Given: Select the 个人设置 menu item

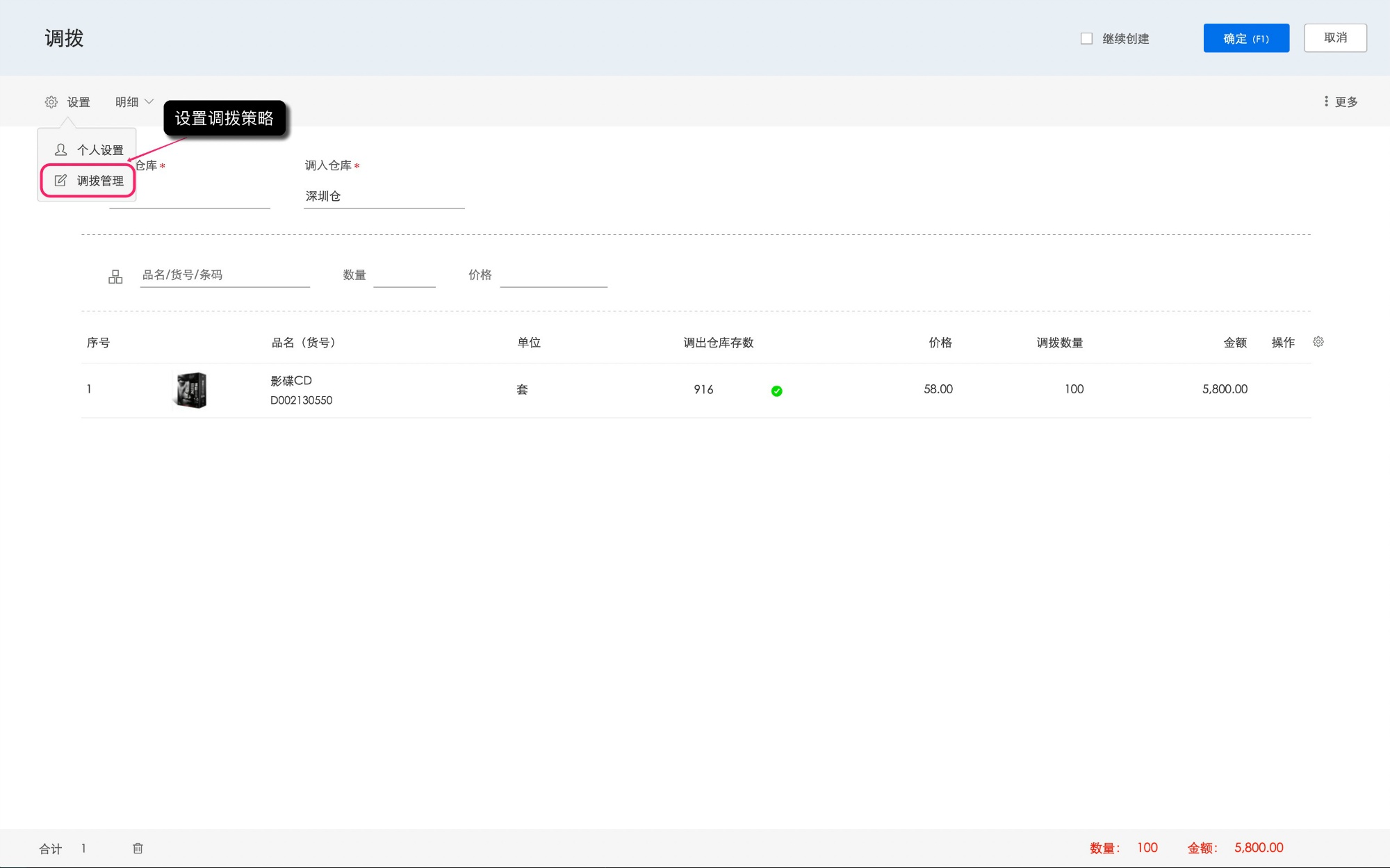Looking at the screenshot, I should 99,150.
